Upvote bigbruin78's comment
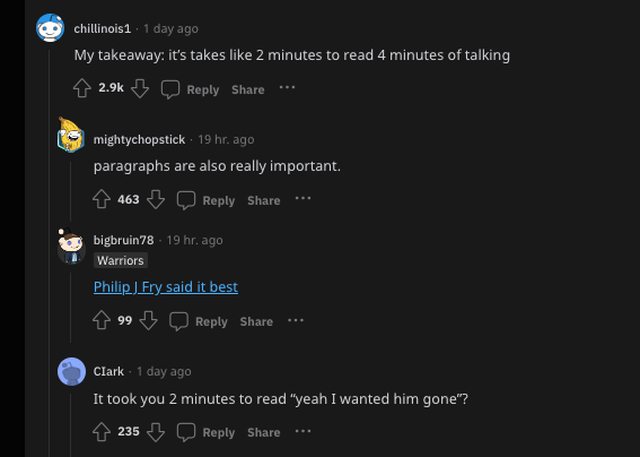This screenshot has height=457, width=640. pos(101,321)
